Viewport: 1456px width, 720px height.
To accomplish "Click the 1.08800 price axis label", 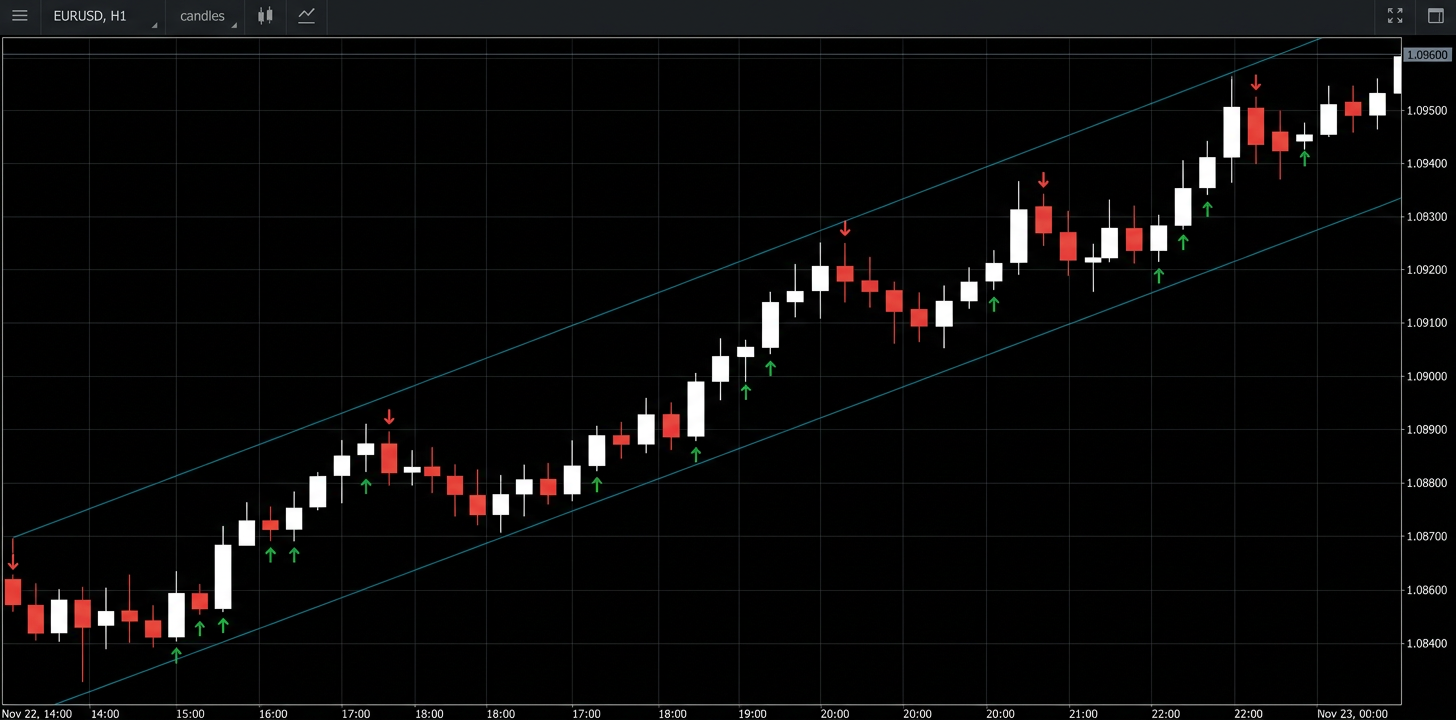I will pos(1428,484).
